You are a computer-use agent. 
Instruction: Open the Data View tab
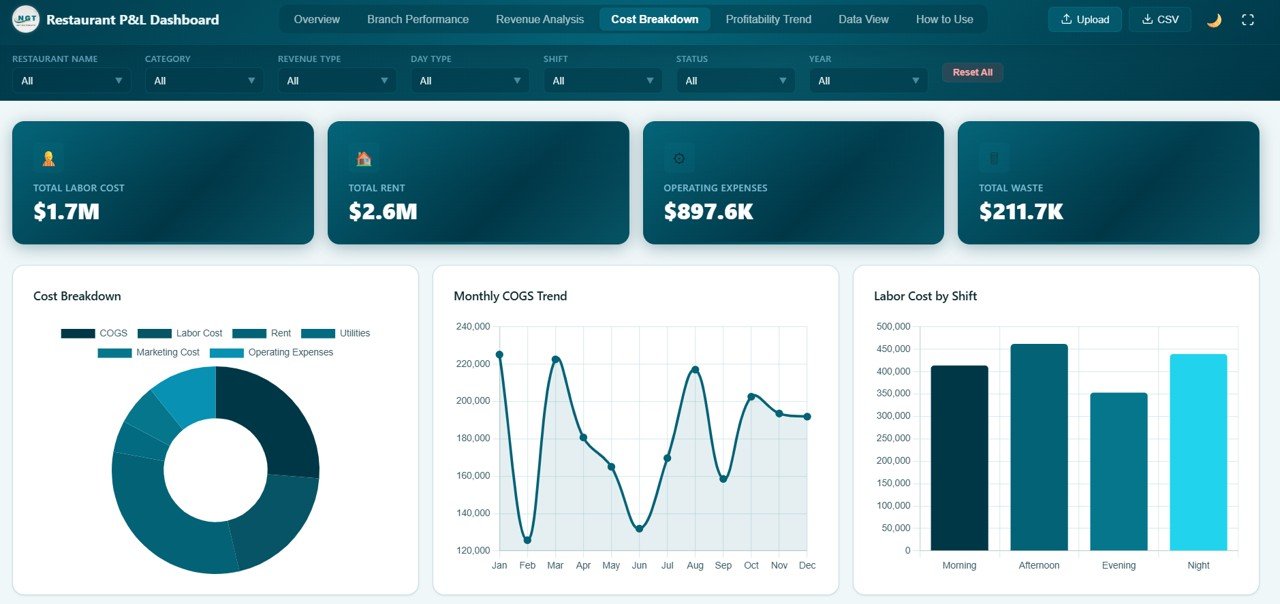pyautogui.click(x=863, y=18)
